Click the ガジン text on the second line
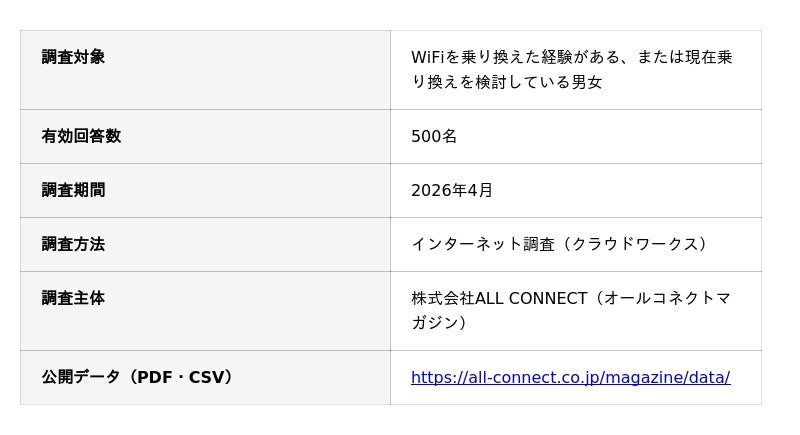This screenshot has height=435, width=800. click(434, 322)
